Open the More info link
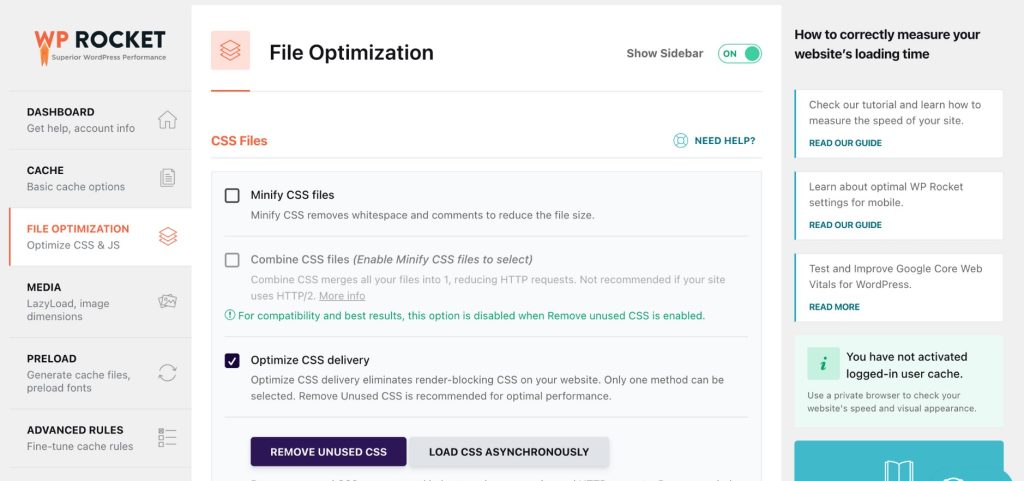 [342, 296]
